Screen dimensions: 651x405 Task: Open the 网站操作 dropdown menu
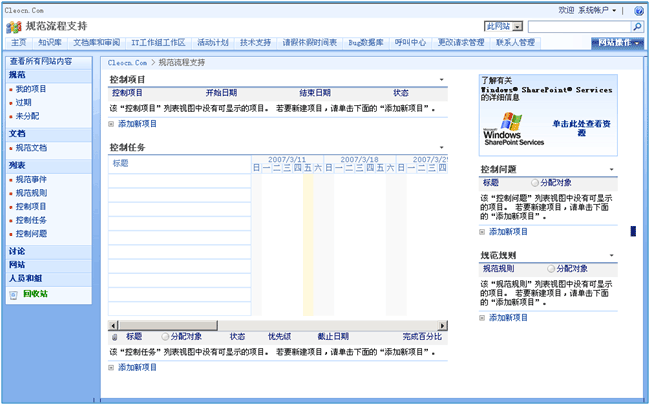coord(617,43)
